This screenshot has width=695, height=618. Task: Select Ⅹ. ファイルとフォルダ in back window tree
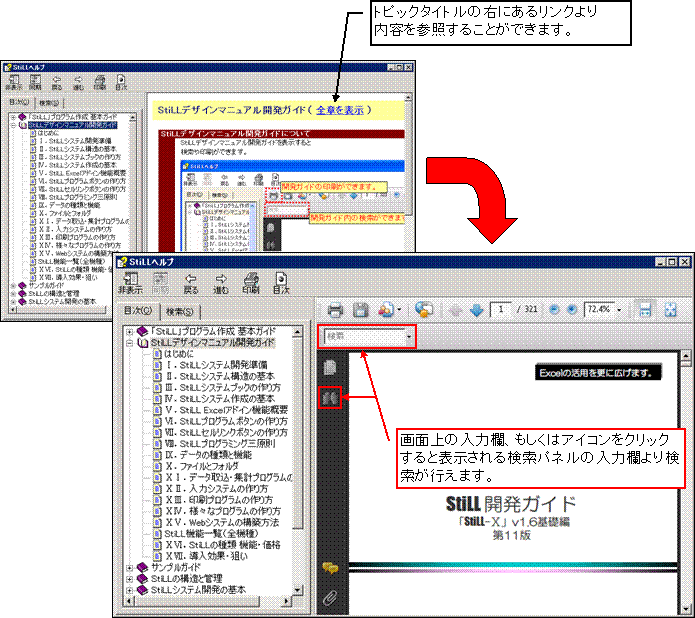click(x=65, y=213)
